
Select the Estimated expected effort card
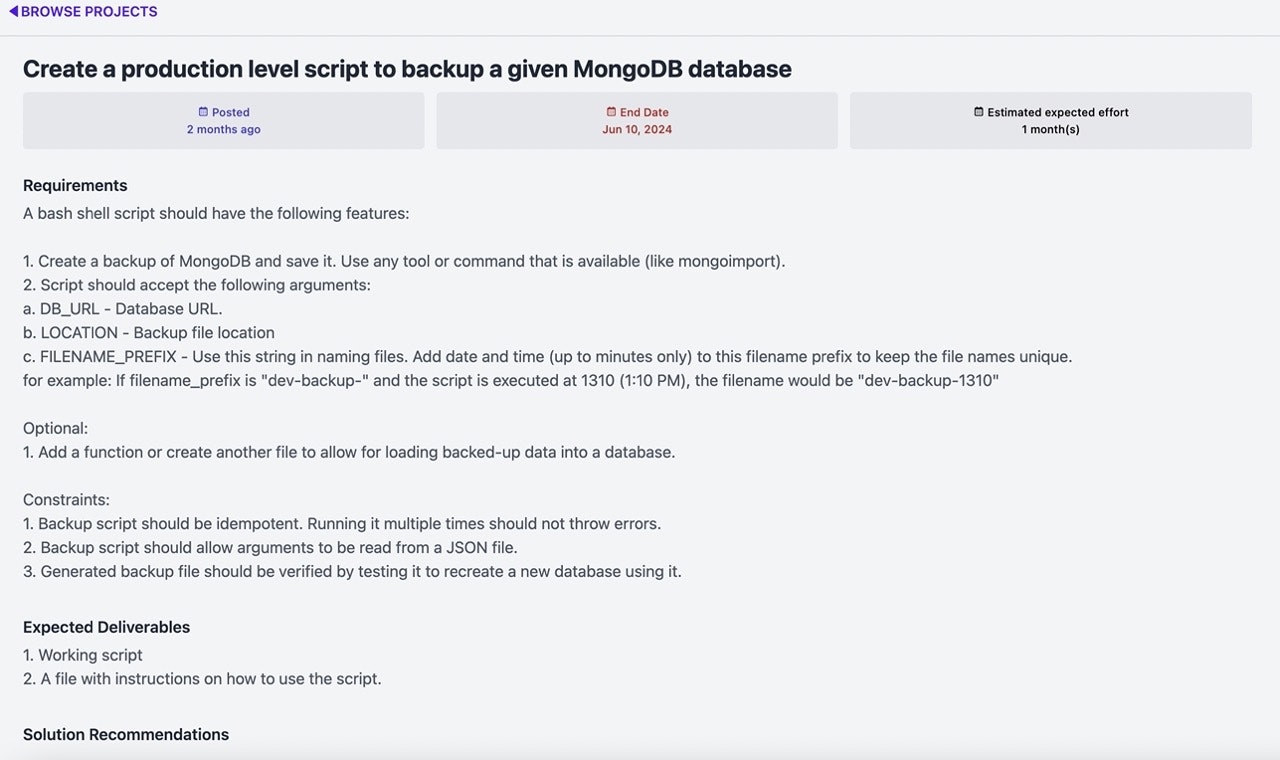pyautogui.click(x=1051, y=121)
